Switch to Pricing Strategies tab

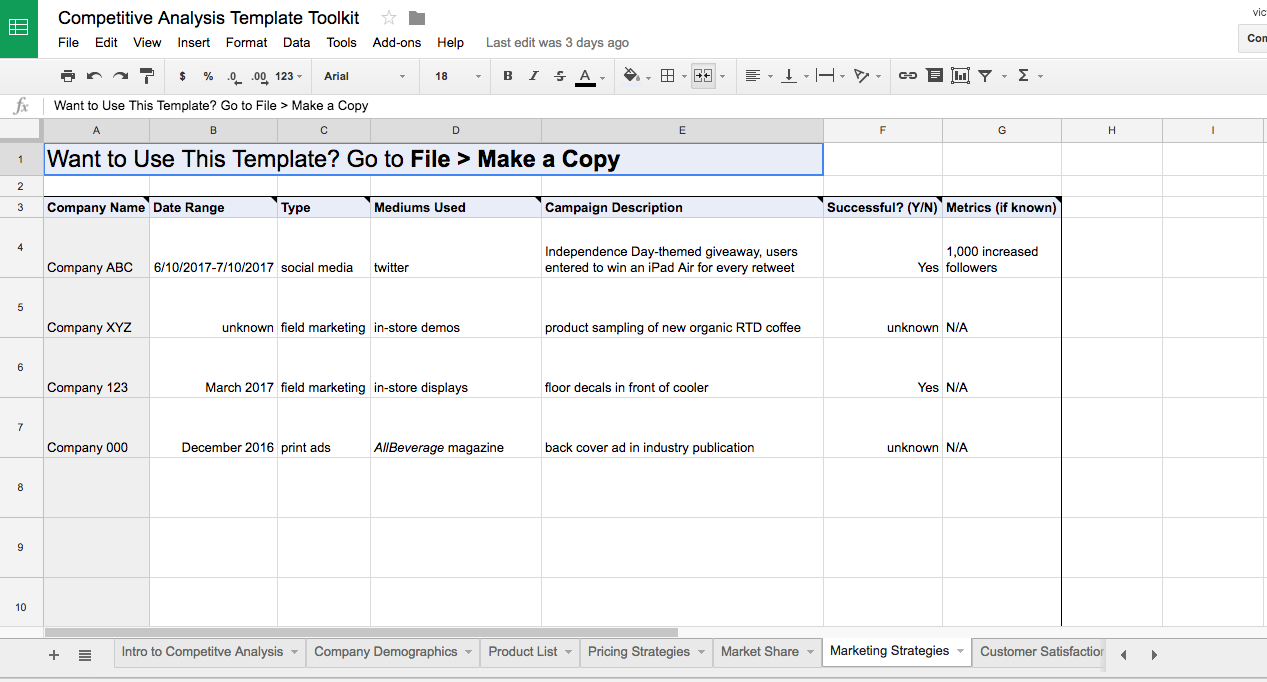639,651
